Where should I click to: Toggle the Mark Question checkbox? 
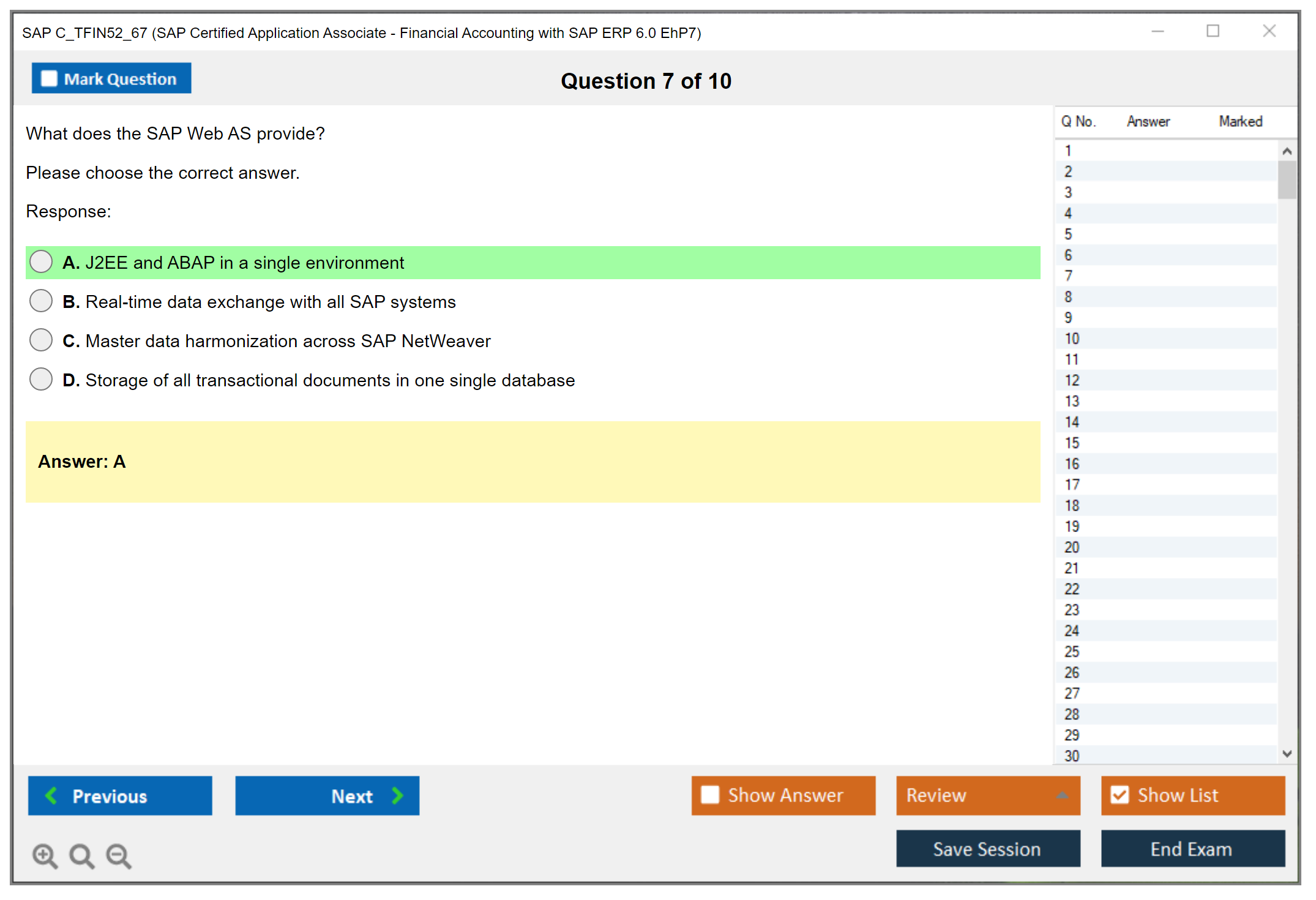pos(49,79)
